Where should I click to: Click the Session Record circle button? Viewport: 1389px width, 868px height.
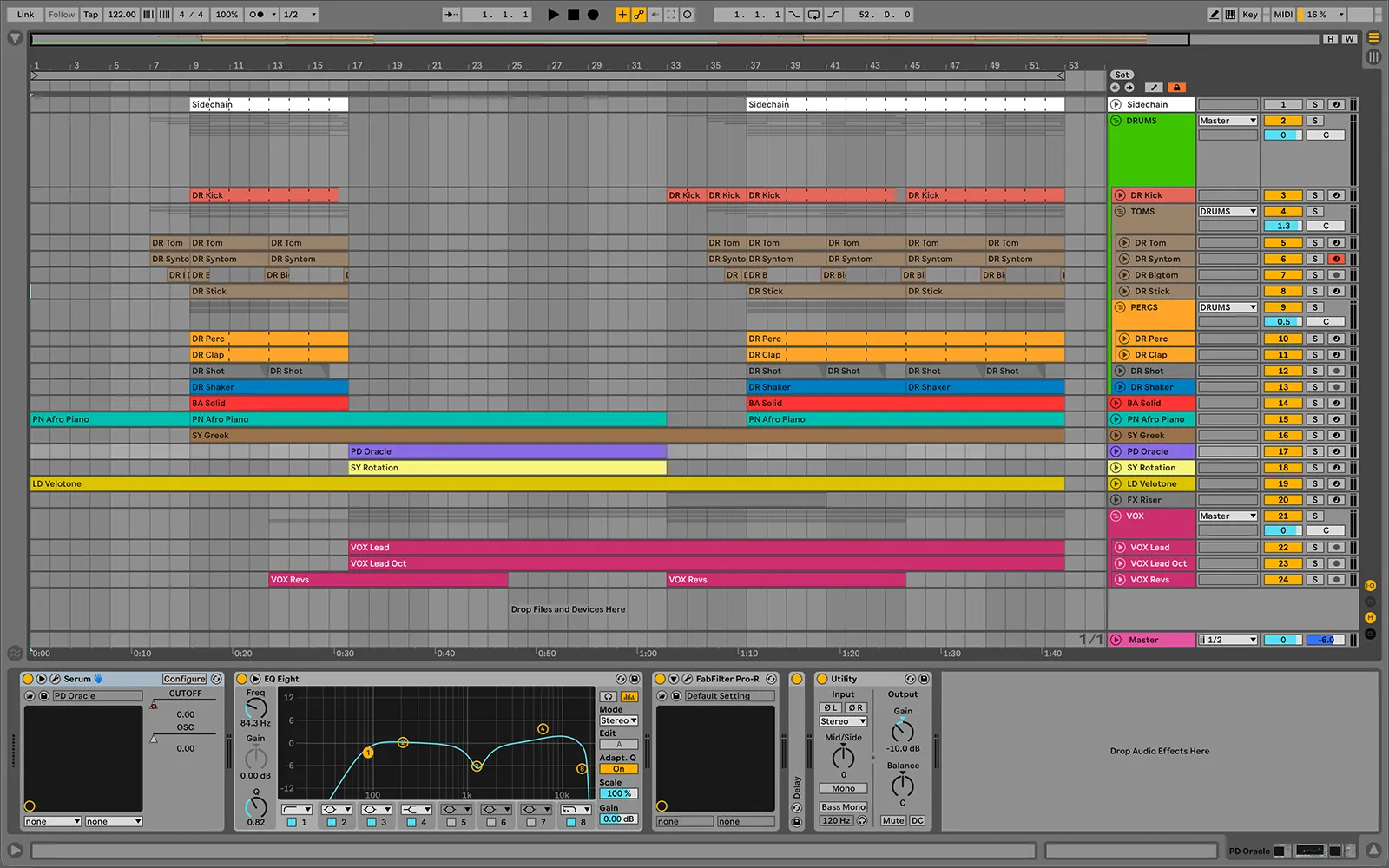click(688, 14)
